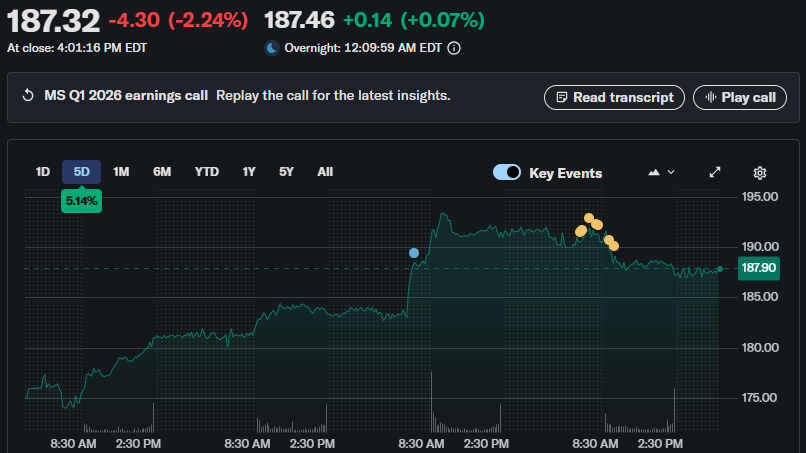The width and height of the screenshot is (806, 453).
Task: Click the rightmost orange key event marker
Action: (614, 246)
